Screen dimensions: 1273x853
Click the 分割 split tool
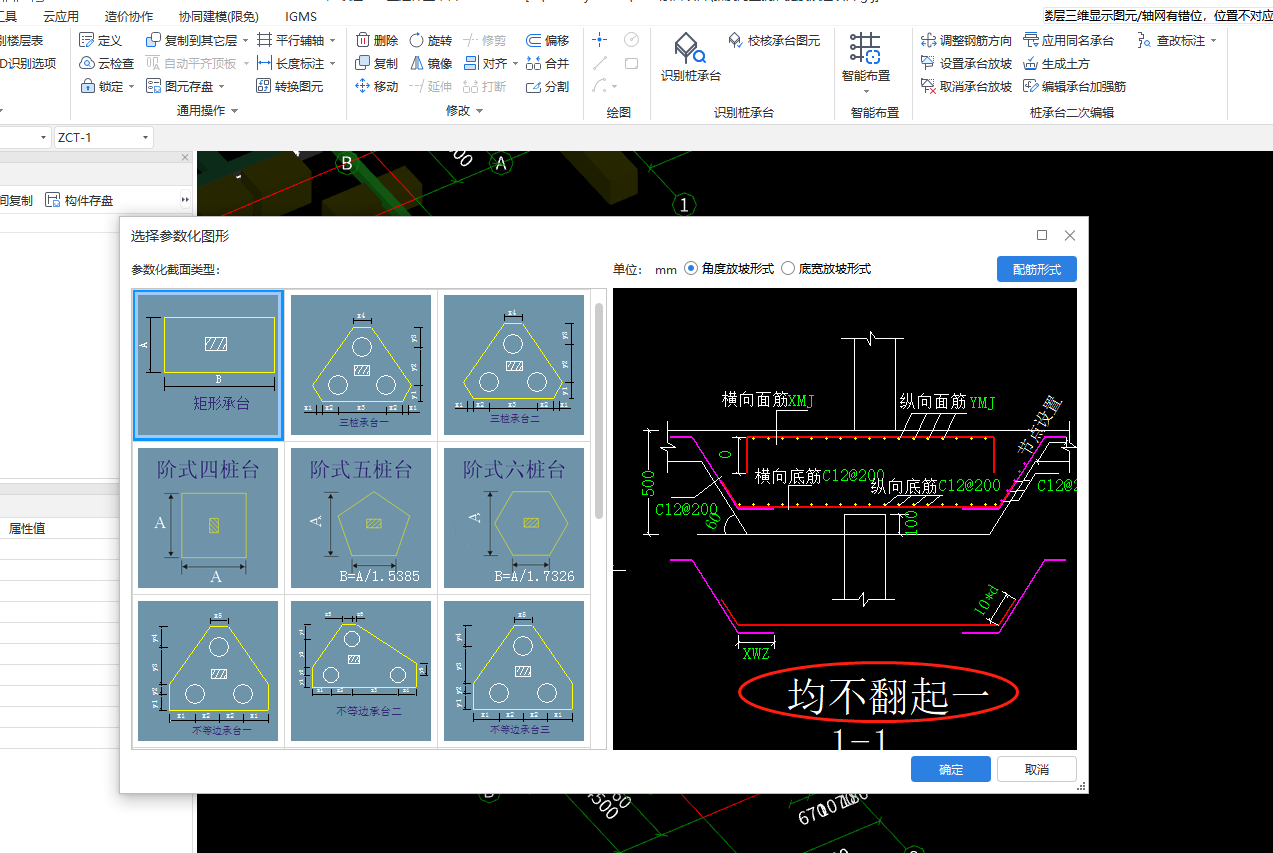pyautogui.click(x=547, y=86)
